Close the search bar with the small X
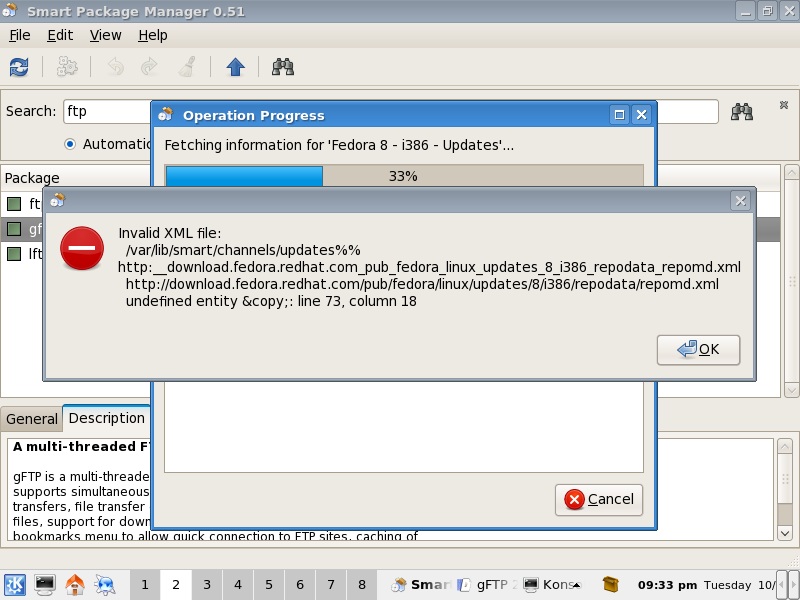The height and width of the screenshot is (600, 800). click(784, 105)
